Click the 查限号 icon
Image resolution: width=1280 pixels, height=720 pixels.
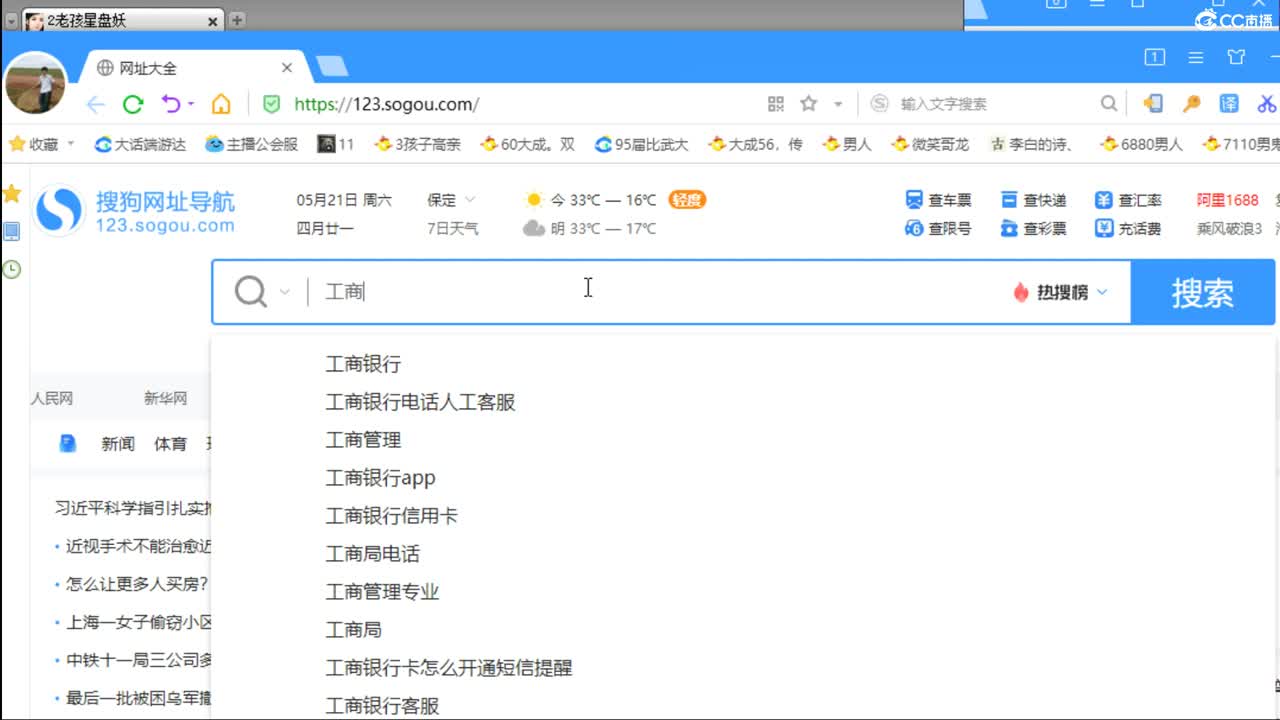click(914, 228)
